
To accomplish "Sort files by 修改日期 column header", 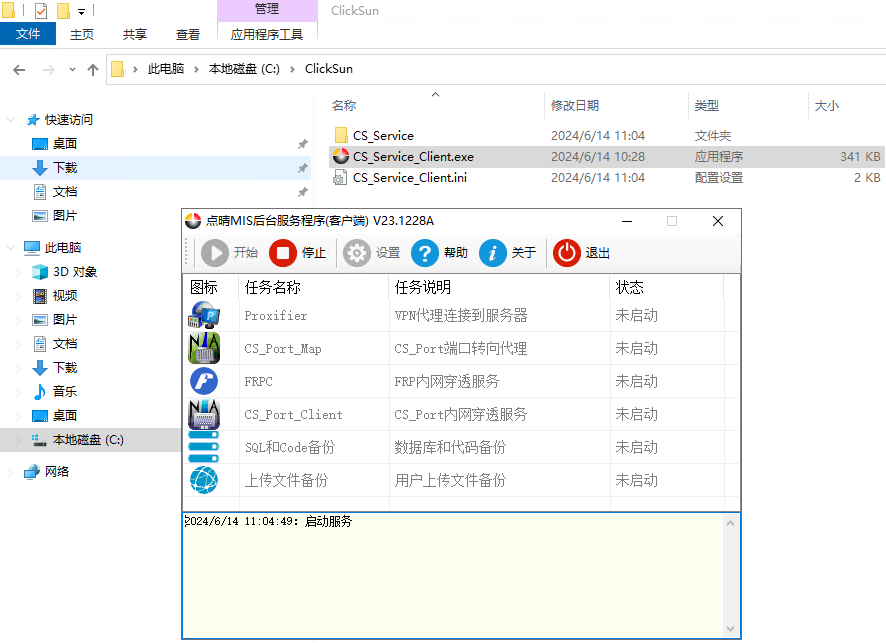I will pyautogui.click(x=575, y=105).
